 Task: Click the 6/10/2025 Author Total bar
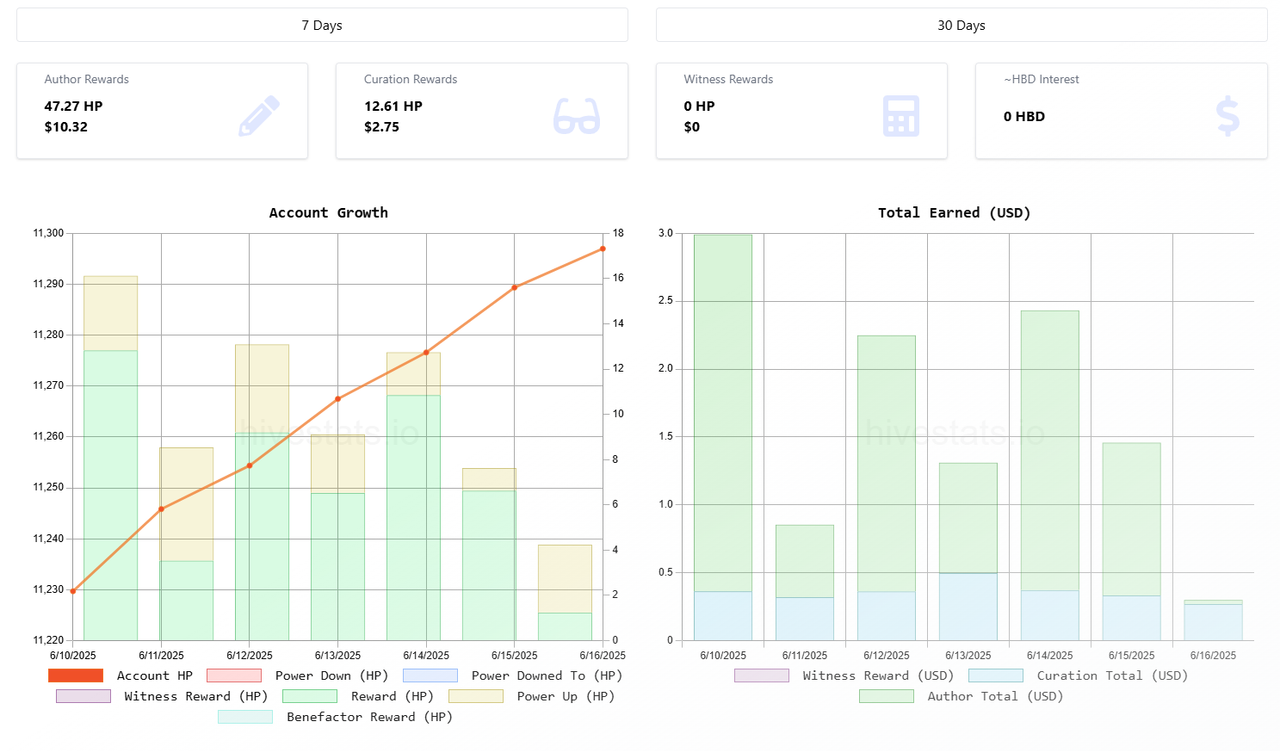pos(723,413)
